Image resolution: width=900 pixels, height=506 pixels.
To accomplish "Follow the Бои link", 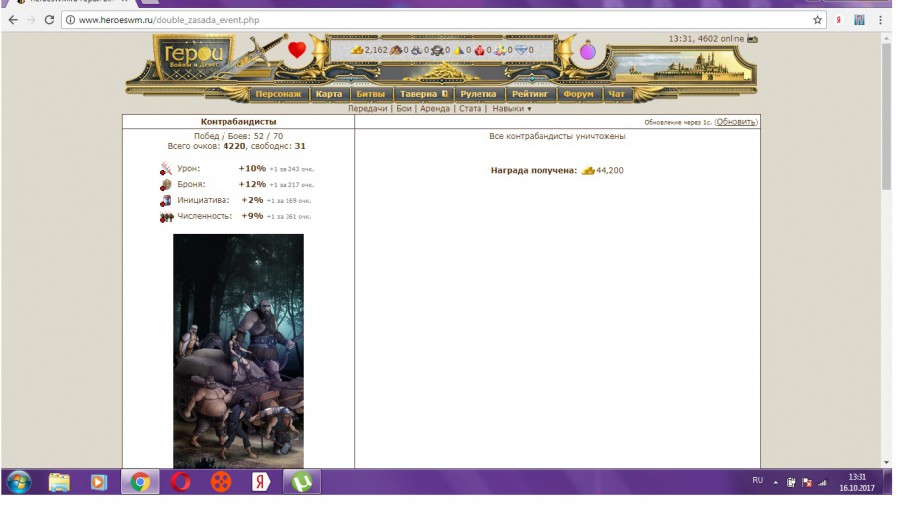I will pos(404,108).
